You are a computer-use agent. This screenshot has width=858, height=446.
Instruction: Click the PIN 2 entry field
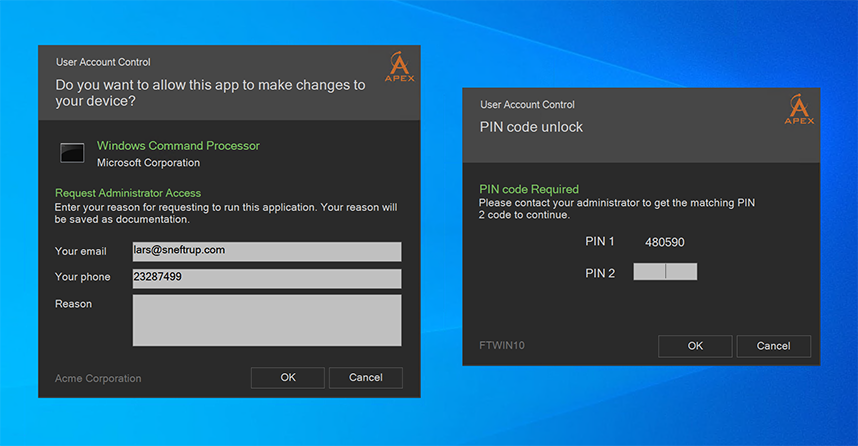click(x=665, y=271)
